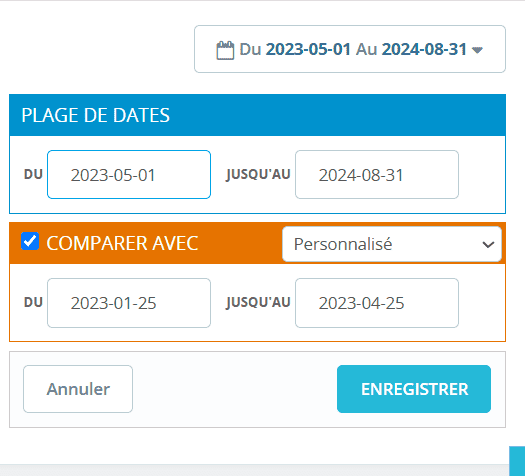The image size is (525, 476).
Task: Open the Du 2023-05-01 Au 2024-08-31 range button
Action: (350, 49)
